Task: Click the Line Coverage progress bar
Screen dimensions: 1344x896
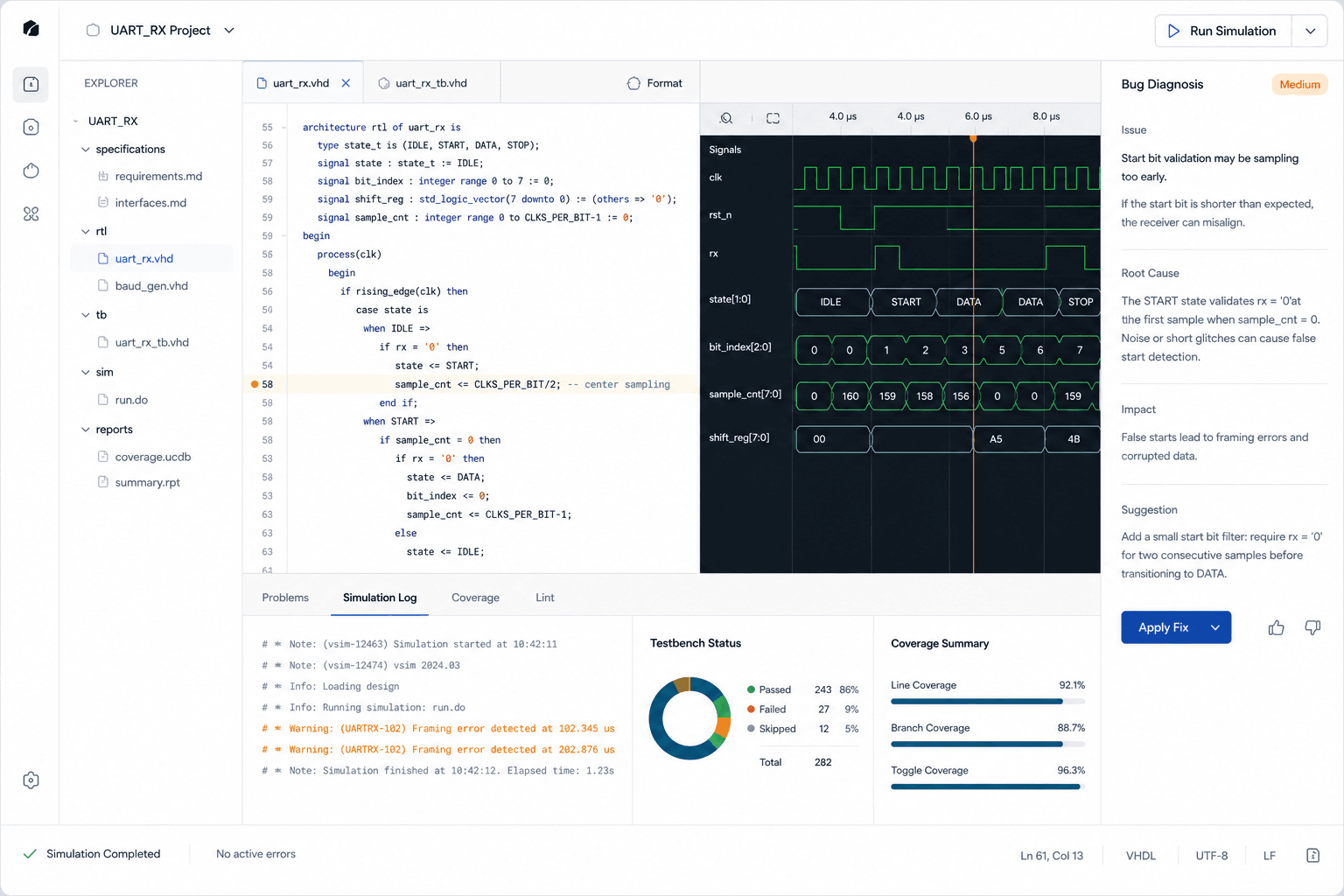Action: pyautogui.click(x=988, y=702)
